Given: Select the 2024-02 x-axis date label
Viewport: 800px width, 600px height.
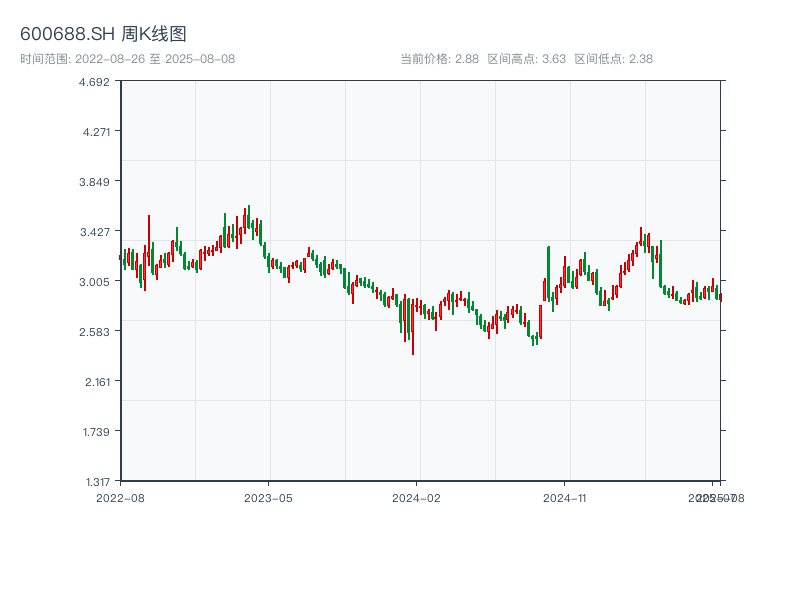Looking at the screenshot, I should [x=417, y=497].
